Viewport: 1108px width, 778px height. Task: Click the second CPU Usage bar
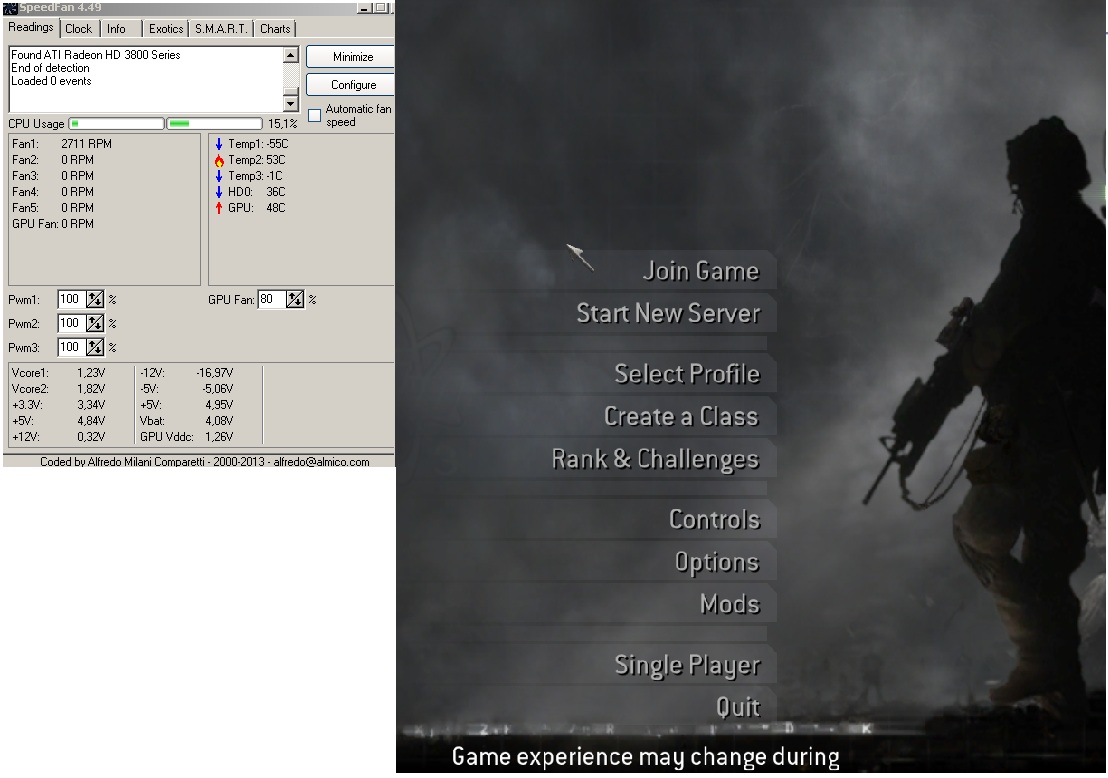[x=214, y=124]
